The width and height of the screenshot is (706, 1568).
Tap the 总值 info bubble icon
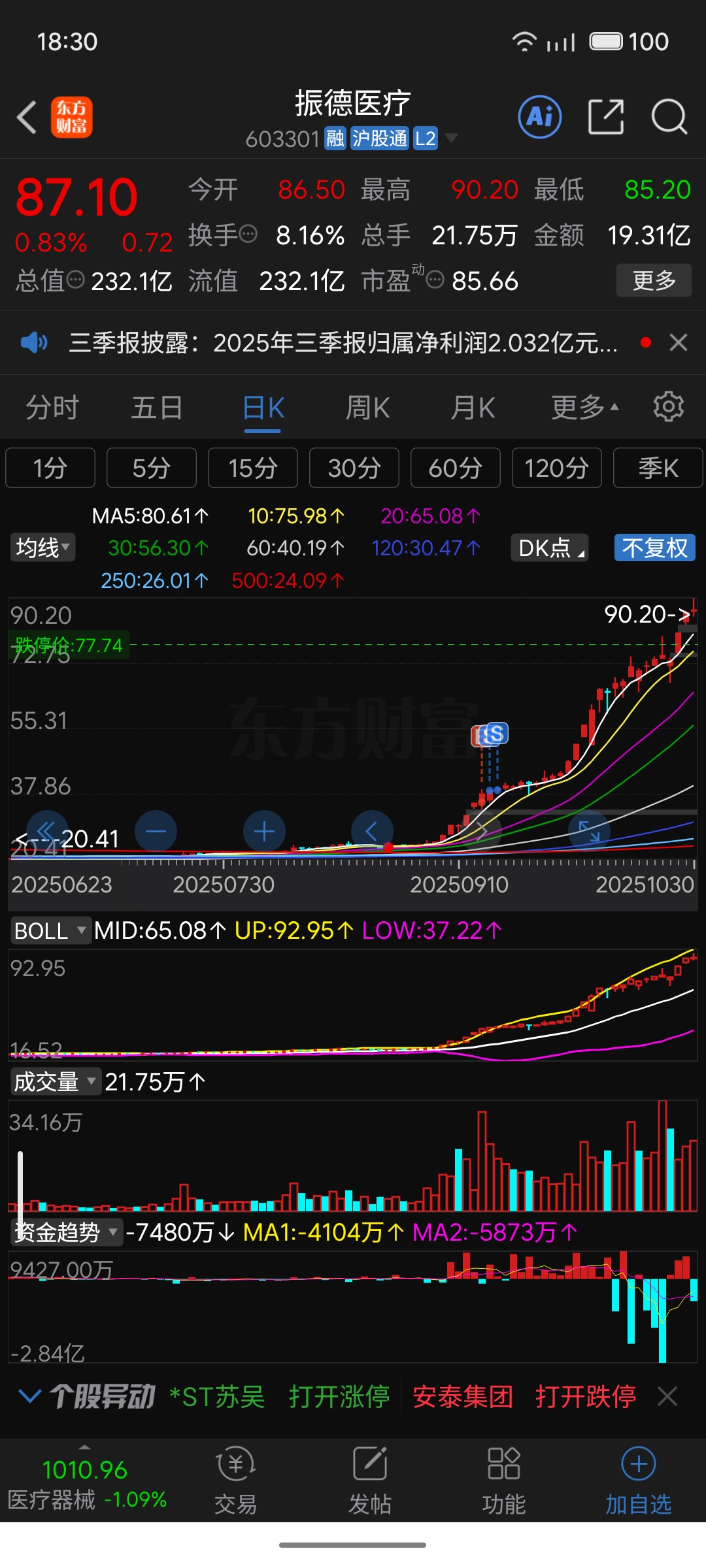pyautogui.click(x=76, y=280)
